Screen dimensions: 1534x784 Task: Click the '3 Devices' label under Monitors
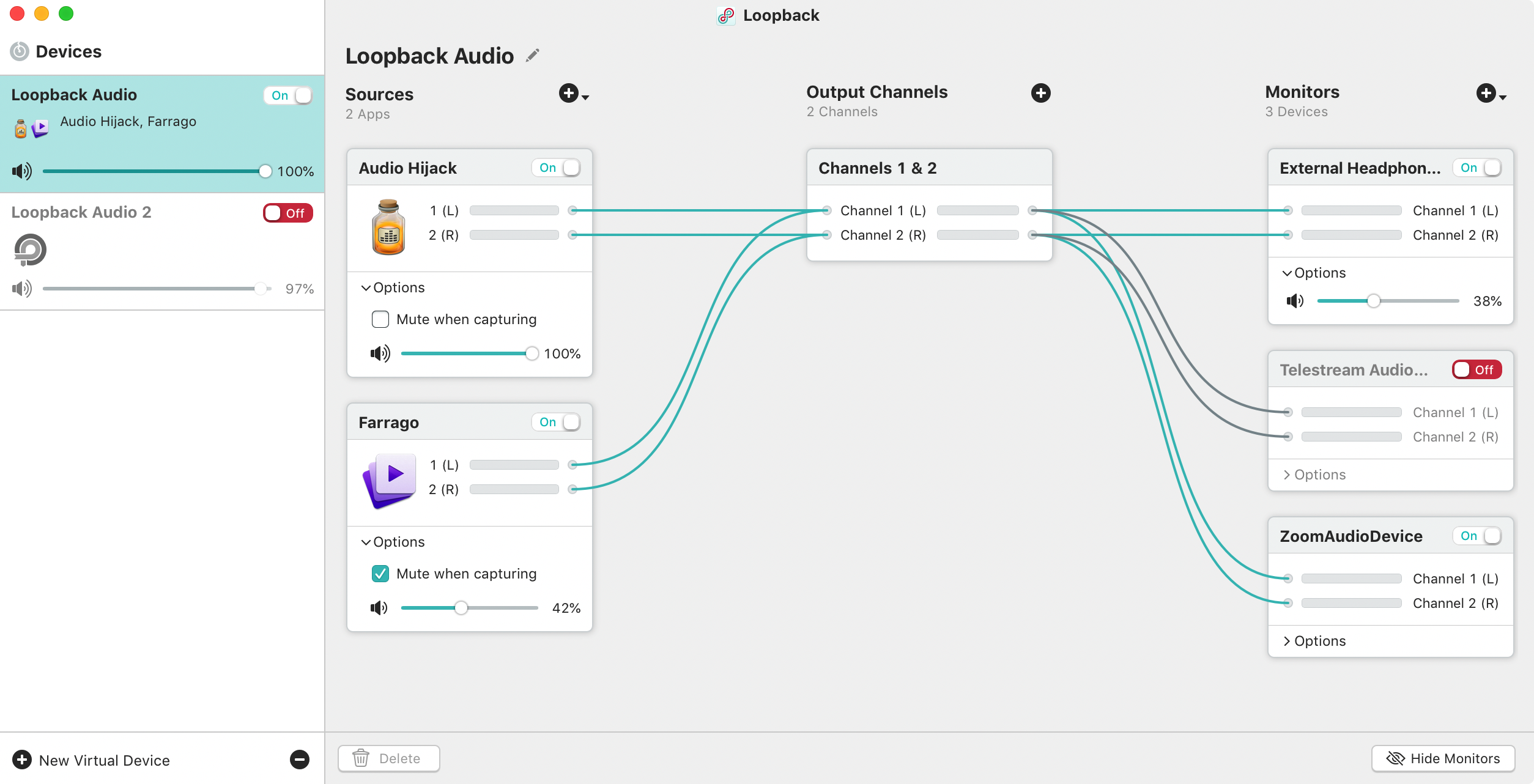click(1296, 111)
